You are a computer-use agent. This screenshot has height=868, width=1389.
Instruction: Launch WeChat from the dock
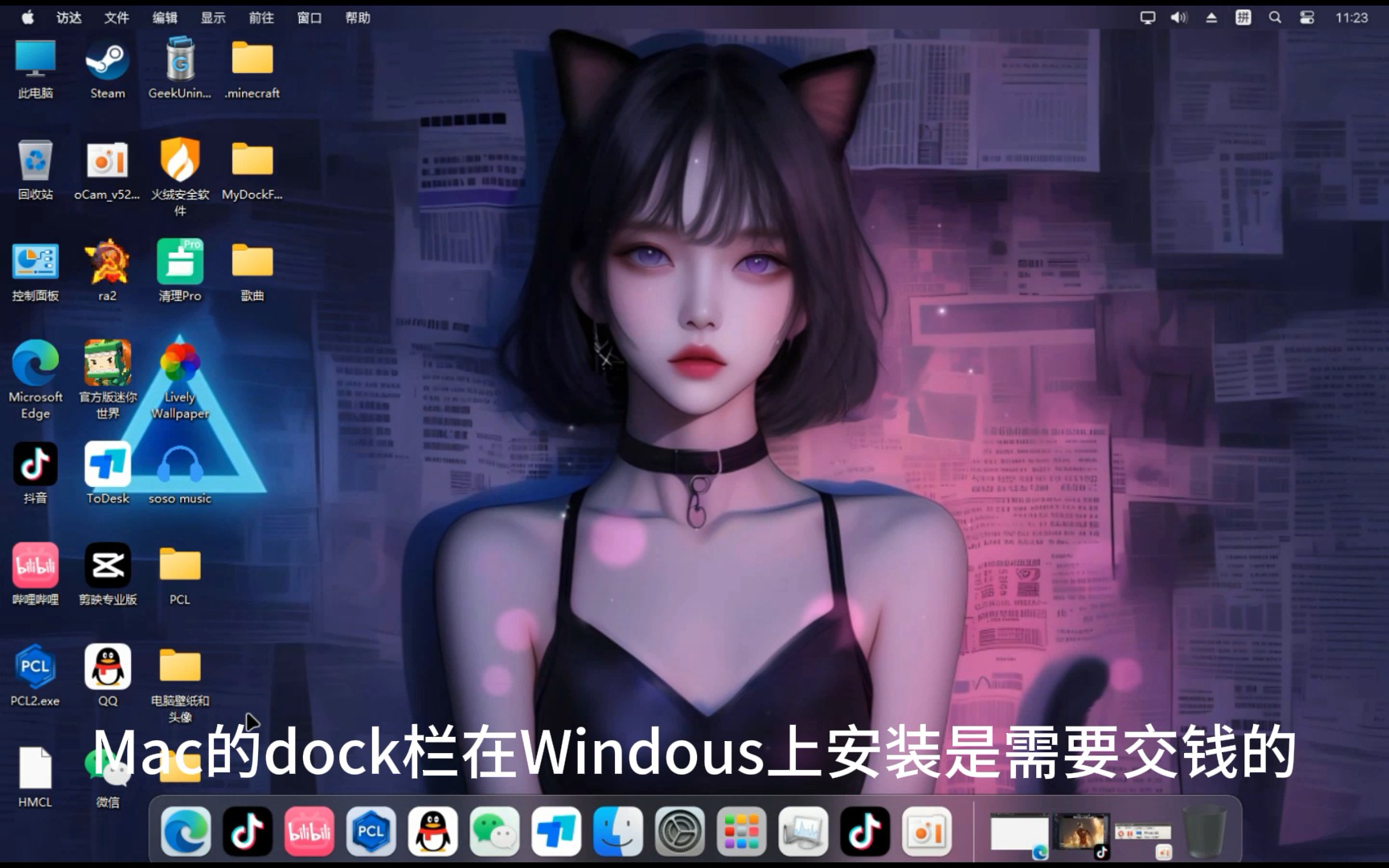tap(494, 831)
